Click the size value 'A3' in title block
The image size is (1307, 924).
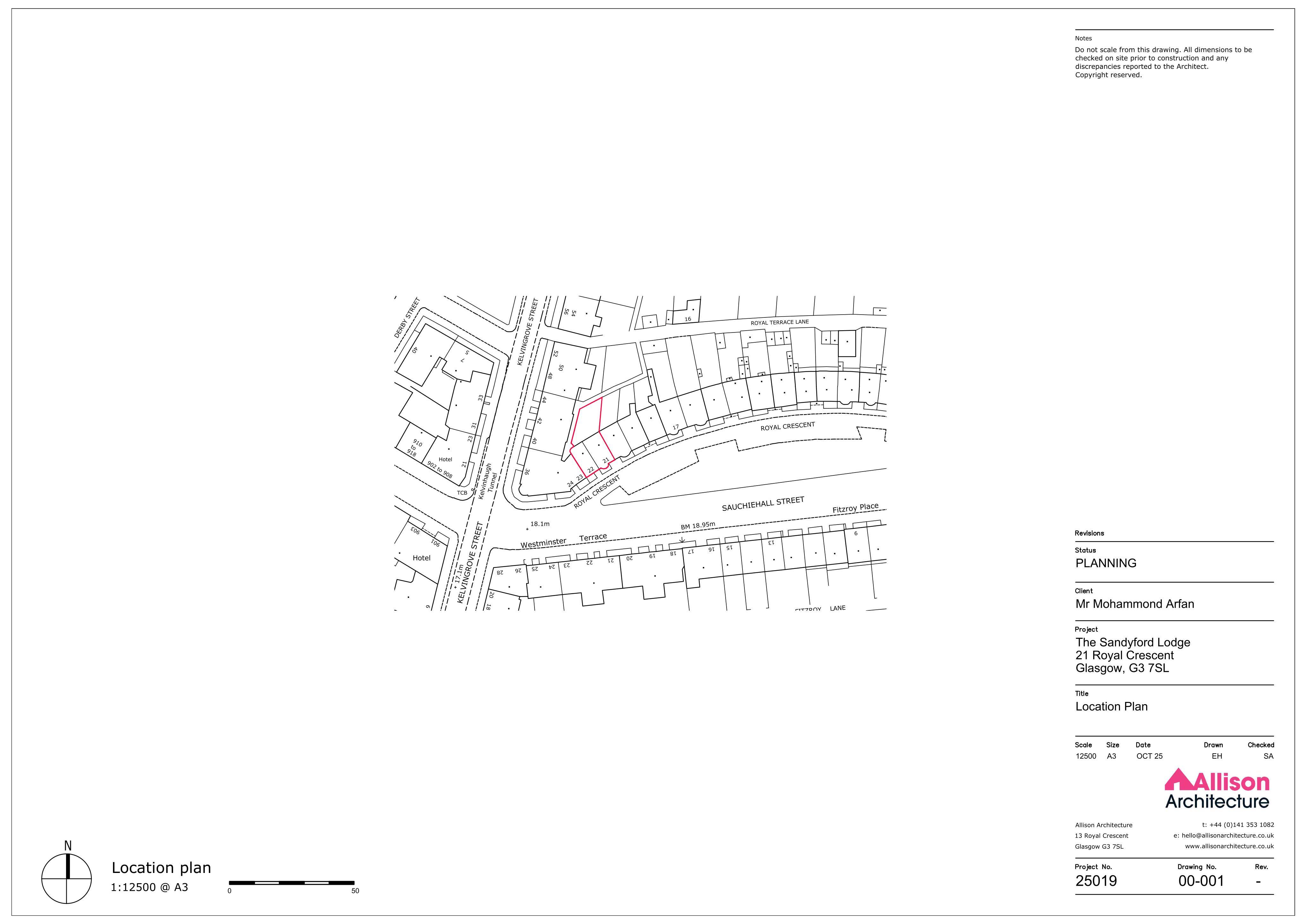(x=1111, y=756)
